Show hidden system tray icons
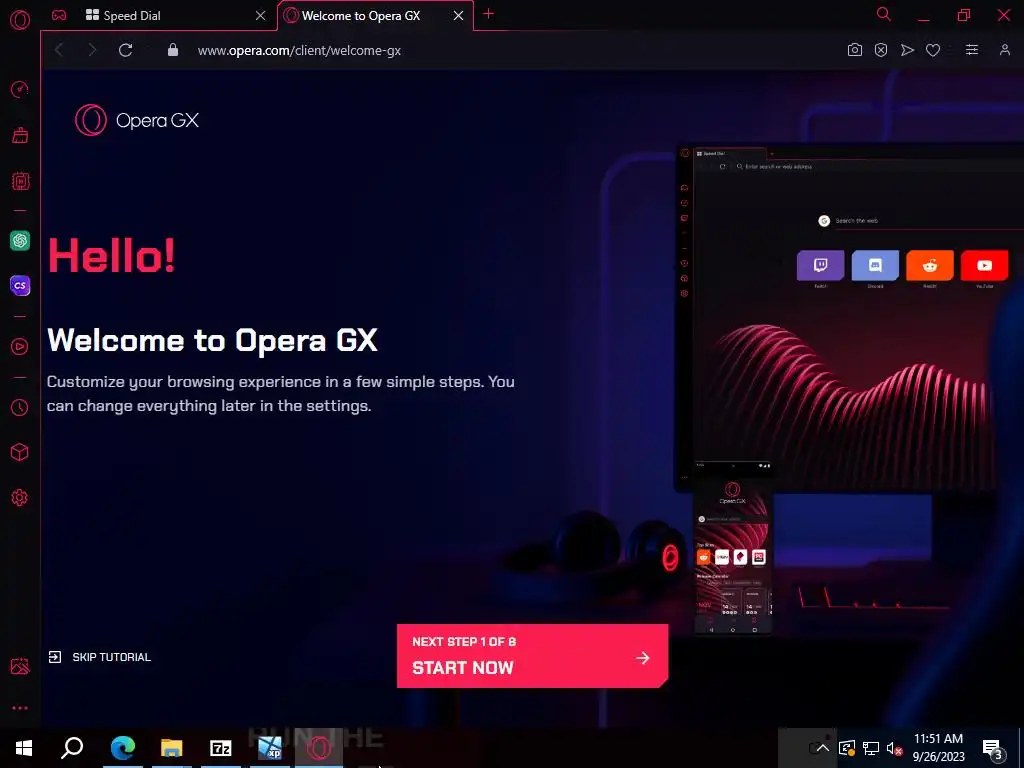Image resolution: width=1024 pixels, height=768 pixels. pos(823,748)
